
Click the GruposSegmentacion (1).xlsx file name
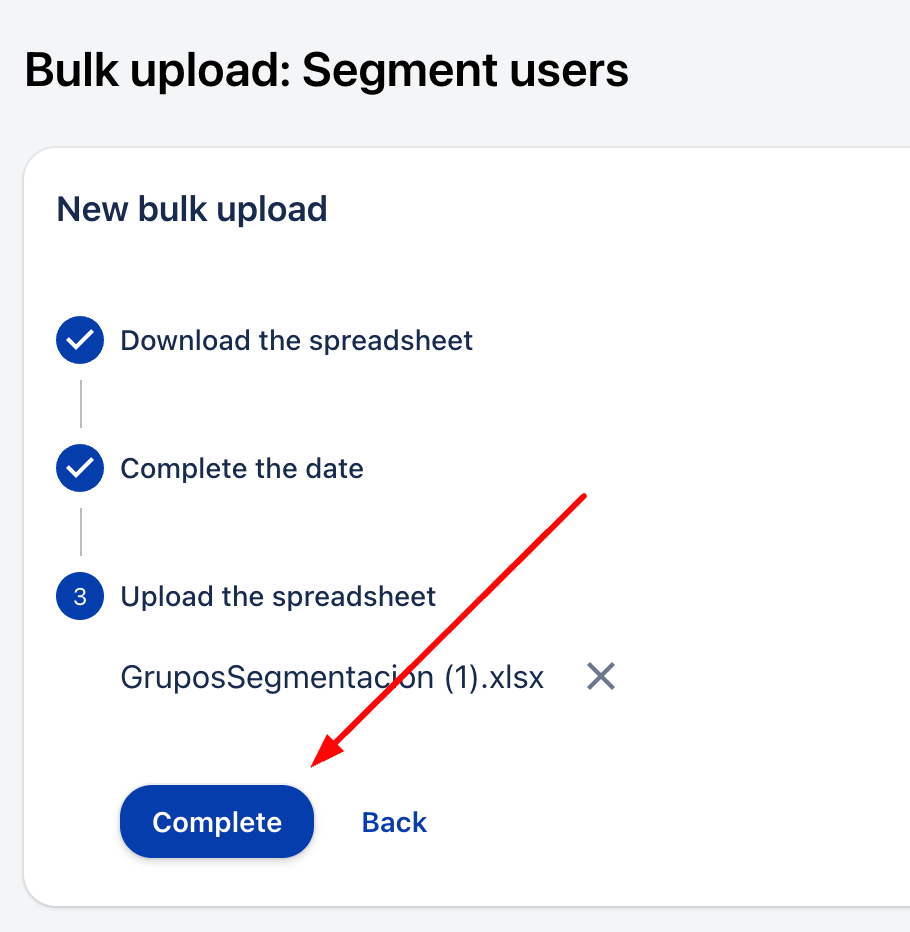pos(332,677)
